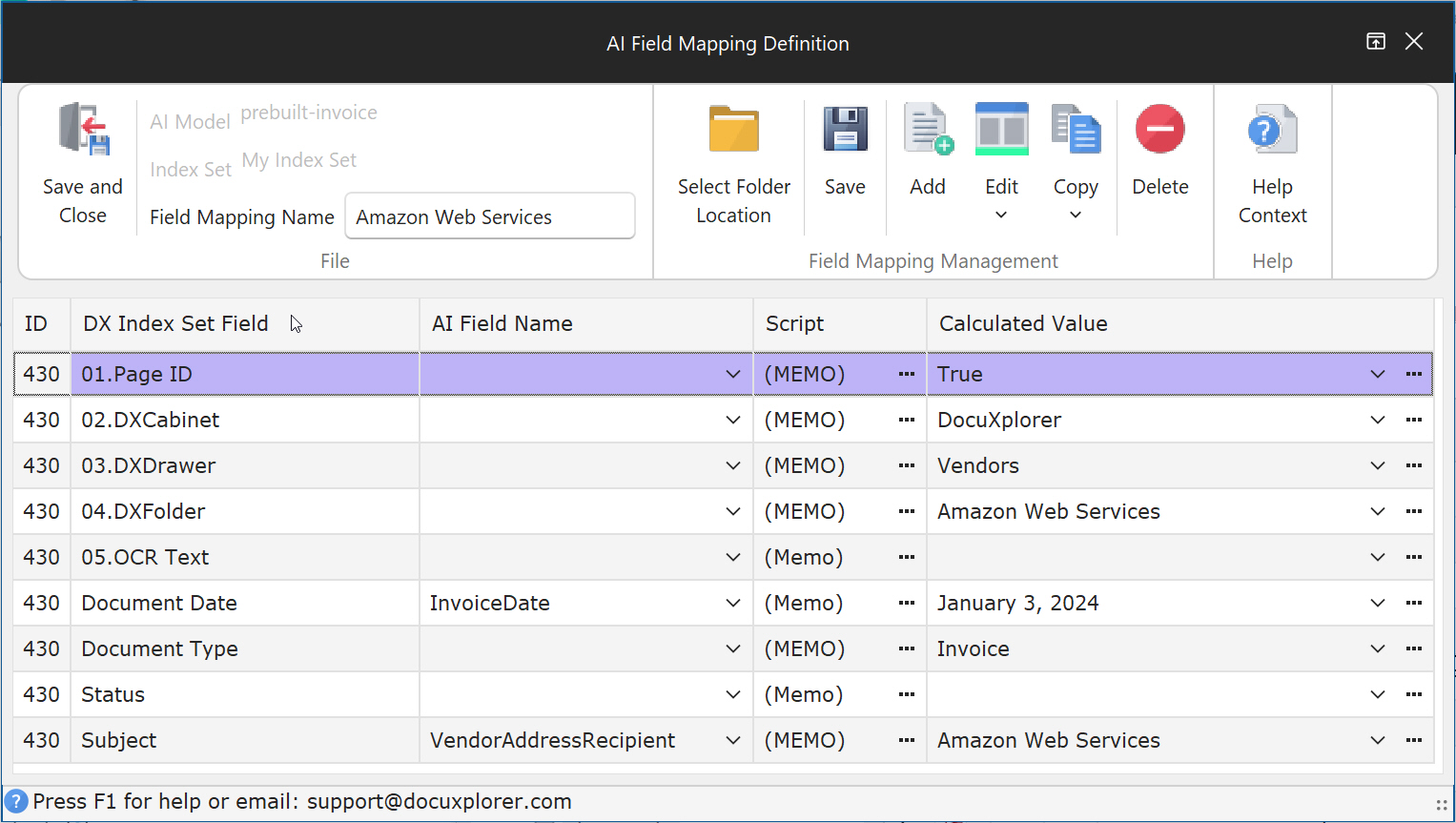The height and width of the screenshot is (823, 1456).
Task: Add a new field mapping
Action: 928,130
